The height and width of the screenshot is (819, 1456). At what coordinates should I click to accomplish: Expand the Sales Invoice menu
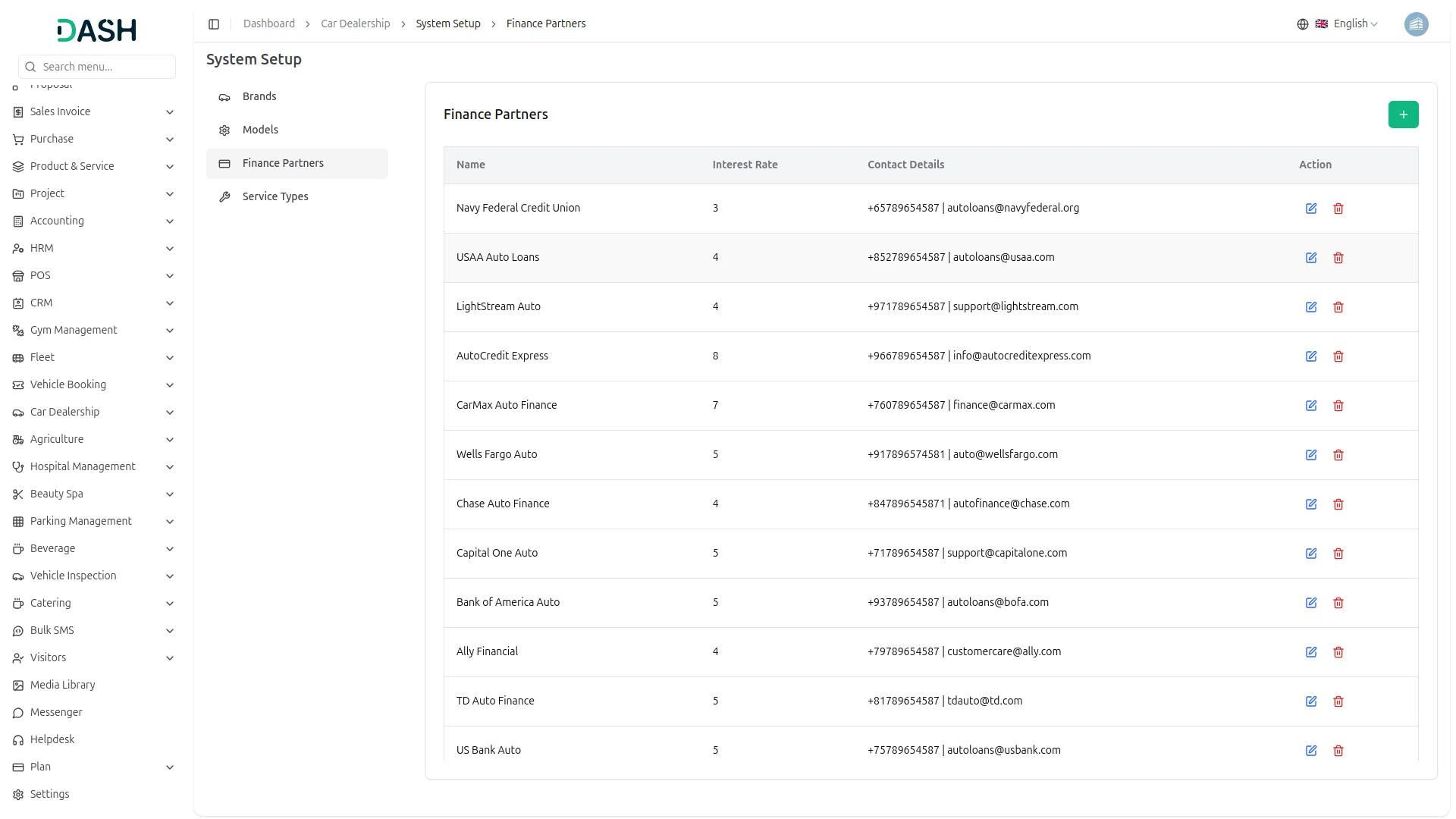tap(94, 111)
